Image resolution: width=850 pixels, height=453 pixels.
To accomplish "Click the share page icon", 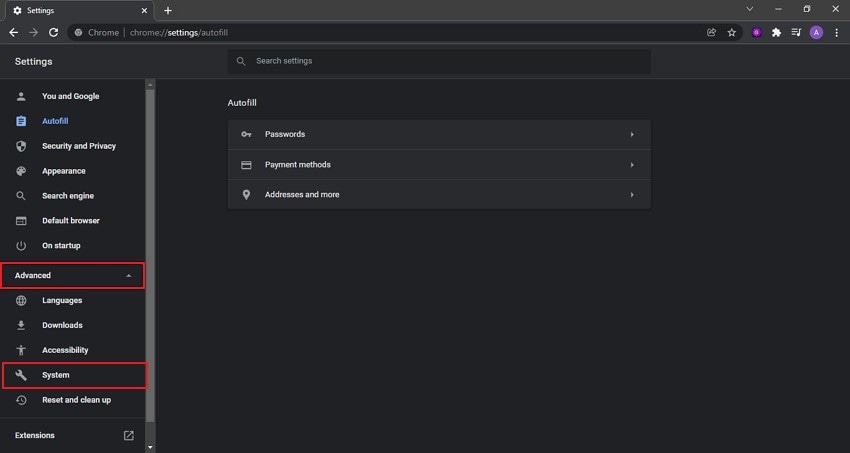I will (x=711, y=32).
